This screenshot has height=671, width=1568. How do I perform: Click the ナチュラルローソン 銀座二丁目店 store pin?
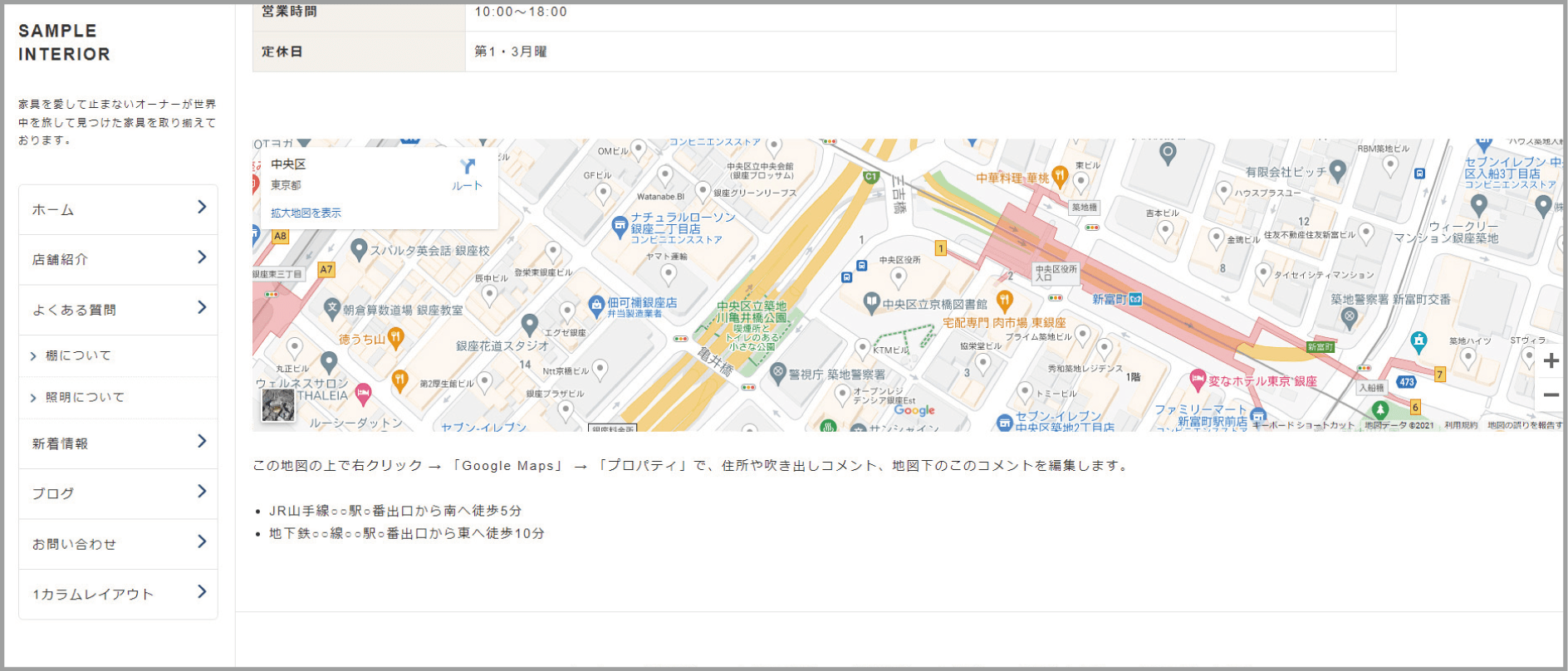click(619, 225)
